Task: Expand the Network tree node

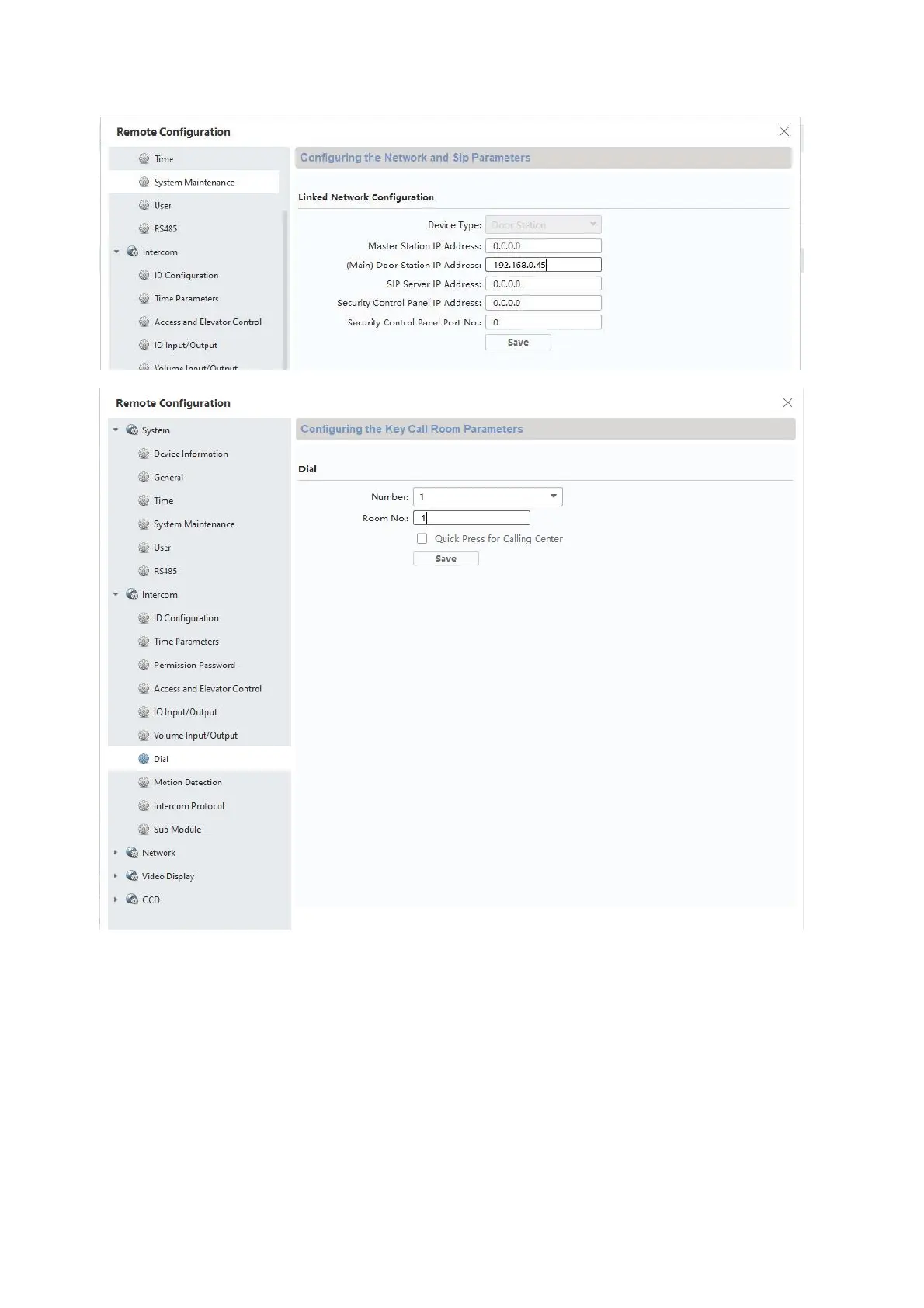Action: click(116, 852)
